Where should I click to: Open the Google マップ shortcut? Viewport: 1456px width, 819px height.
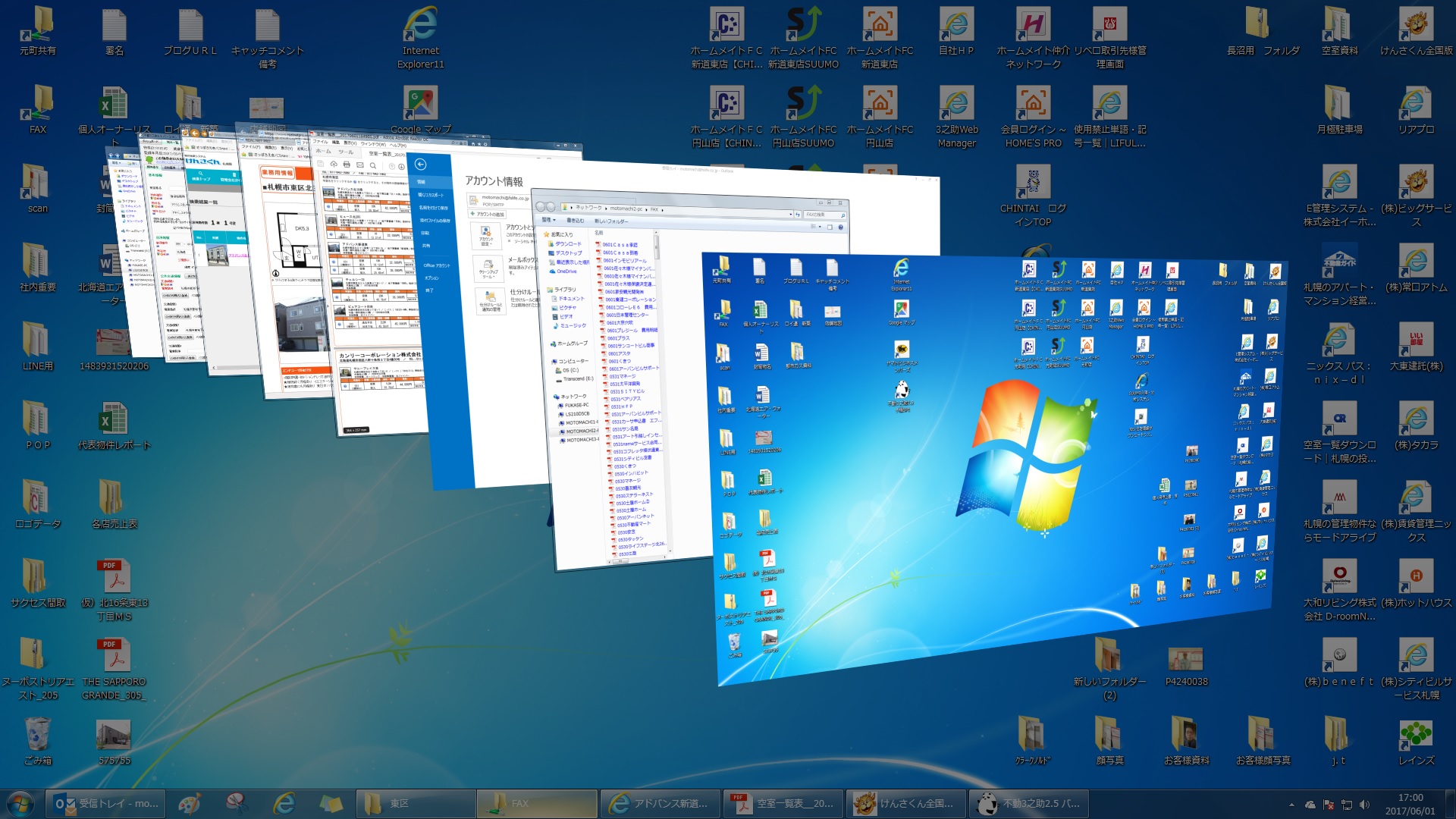click(x=421, y=111)
